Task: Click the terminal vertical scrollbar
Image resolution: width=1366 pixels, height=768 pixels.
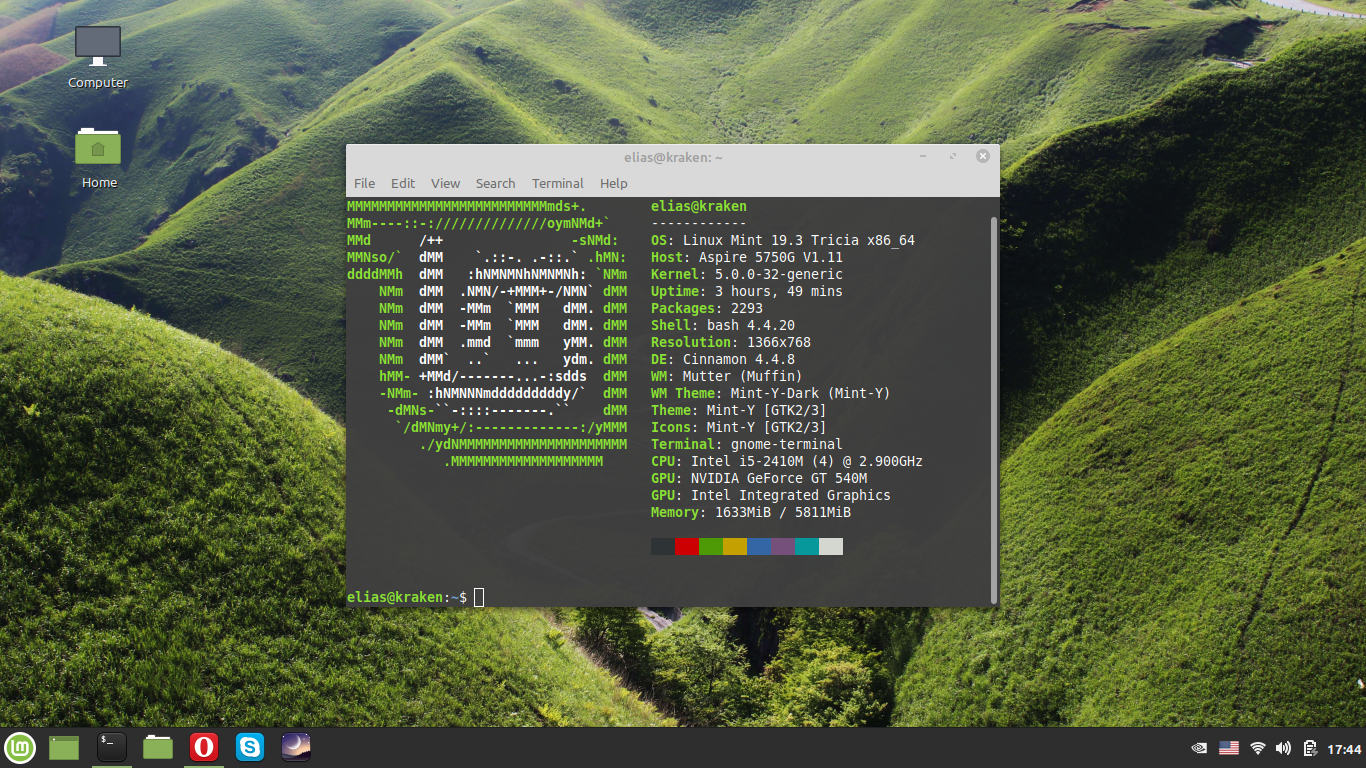Action: click(x=993, y=410)
